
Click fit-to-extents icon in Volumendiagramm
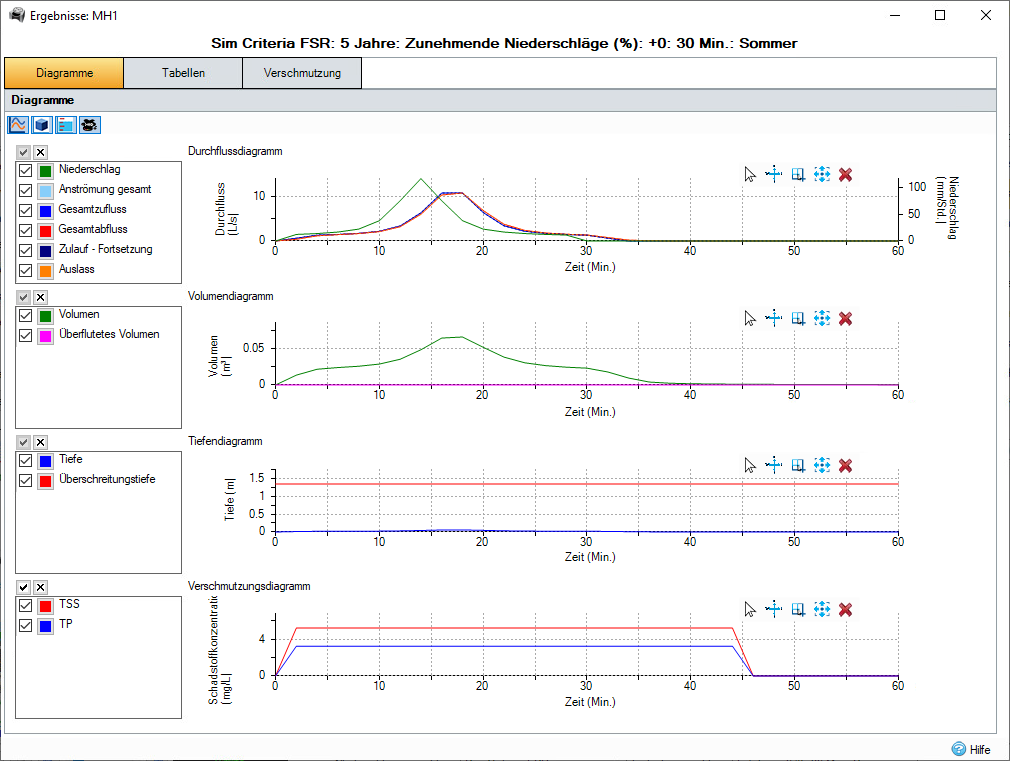[822, 318]
